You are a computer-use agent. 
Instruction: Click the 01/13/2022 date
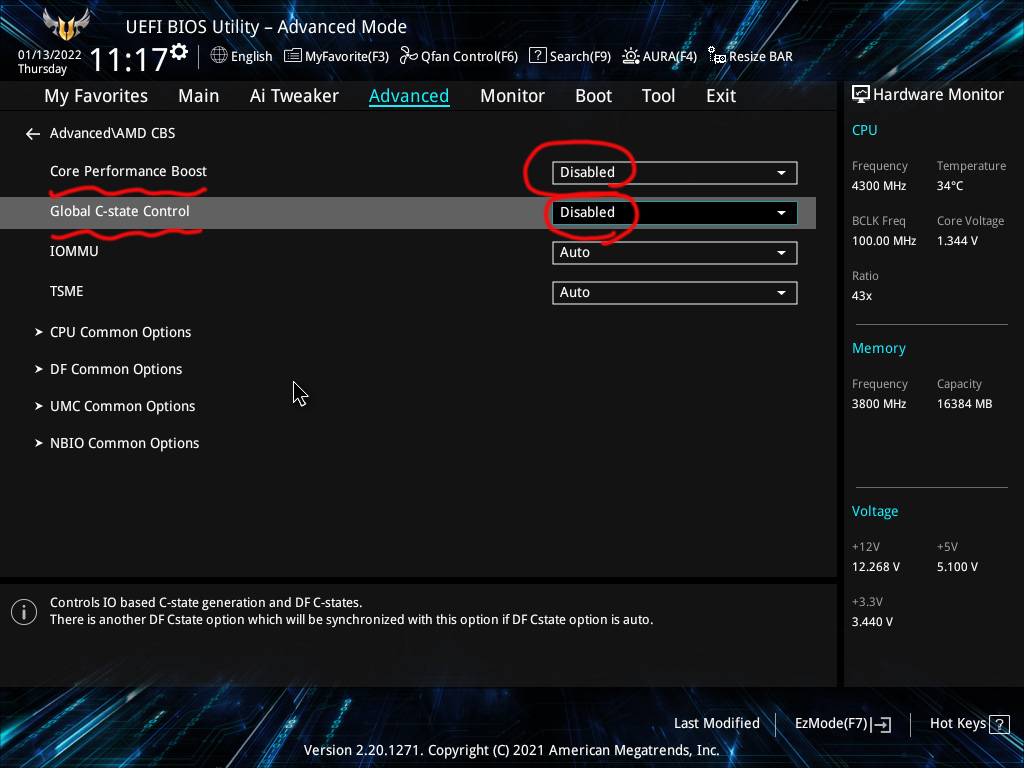click(x=50, y=55)
